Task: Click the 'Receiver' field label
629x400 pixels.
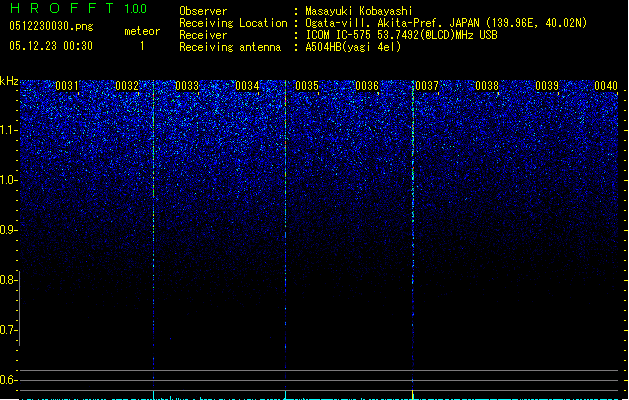Action: click(203, 35)
